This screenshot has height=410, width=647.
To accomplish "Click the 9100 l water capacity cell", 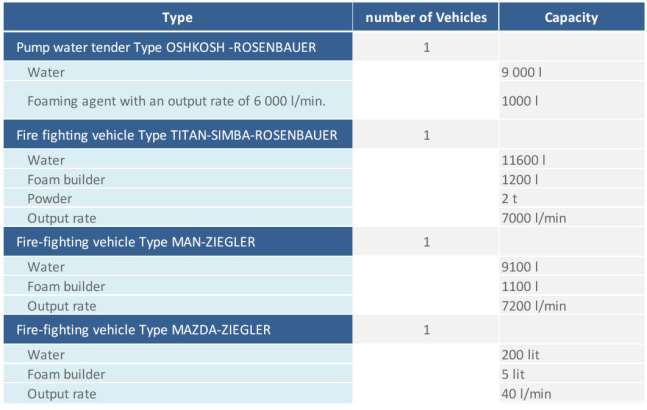I will (571, 267).
